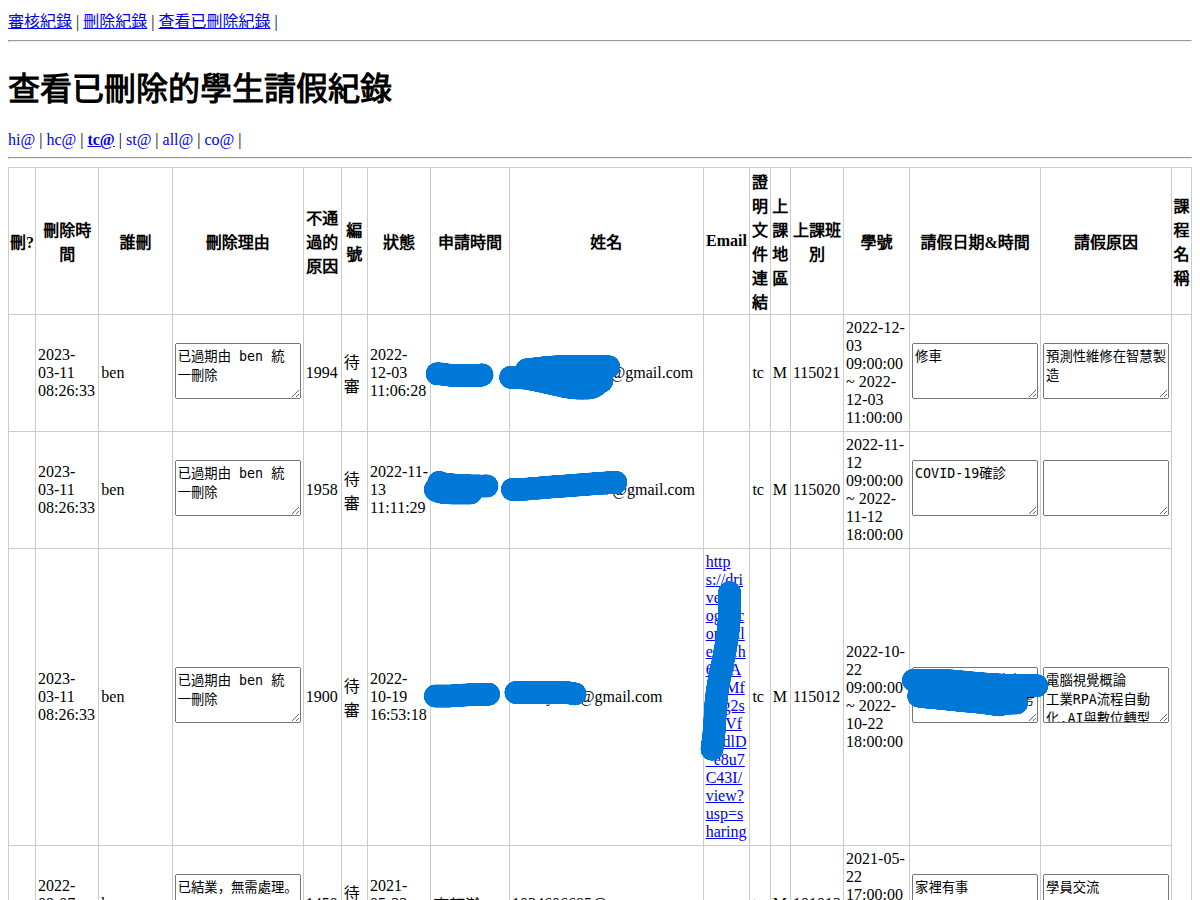Click the 刪除時間 column header
This screenshot has height=900, width=1200.
tap(67, 242)
